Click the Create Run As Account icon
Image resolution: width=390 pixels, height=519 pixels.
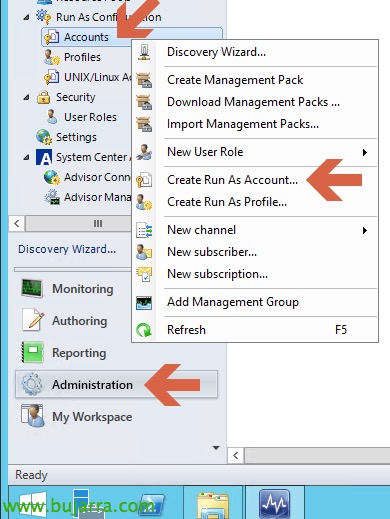144,180
